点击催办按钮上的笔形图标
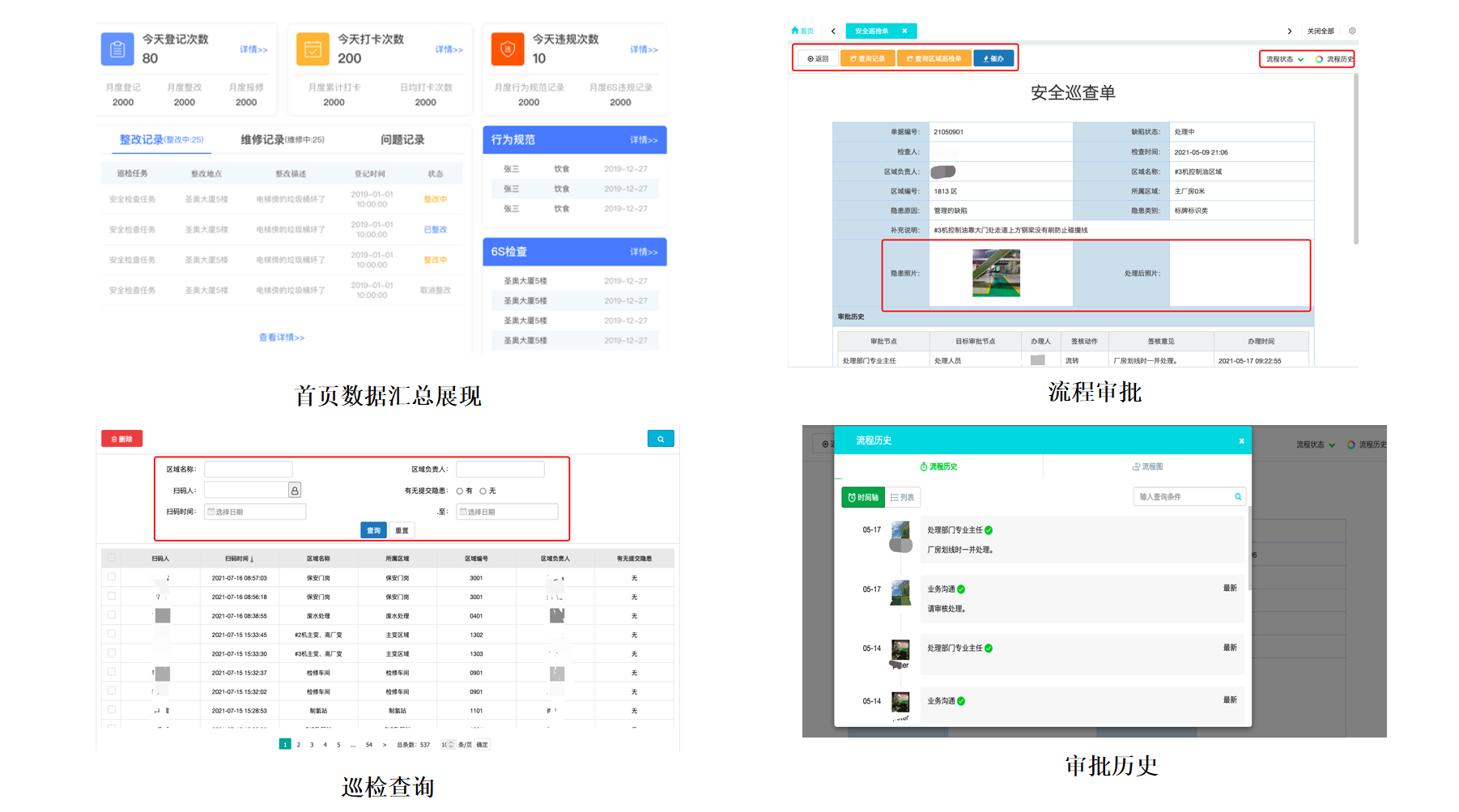This screenshot has width=1459, height=812. [x=985, y=58]
